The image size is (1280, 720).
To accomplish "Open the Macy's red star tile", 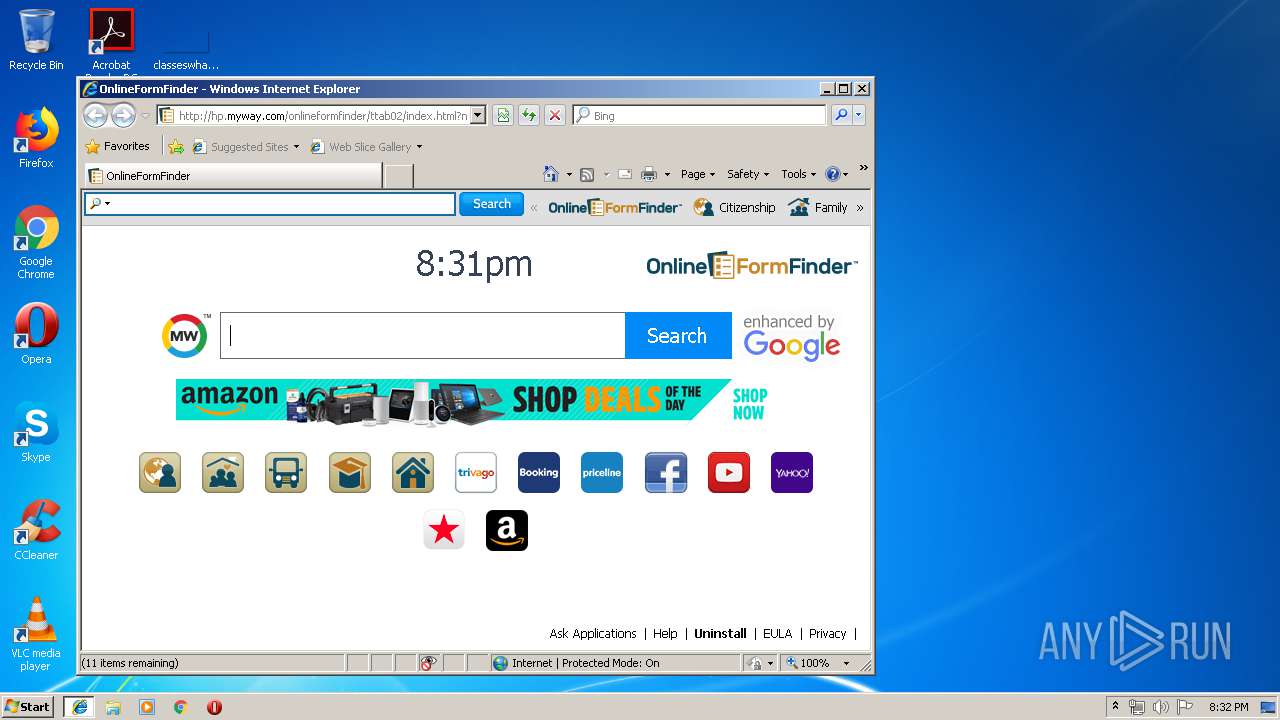I will [x=444, y=530].
